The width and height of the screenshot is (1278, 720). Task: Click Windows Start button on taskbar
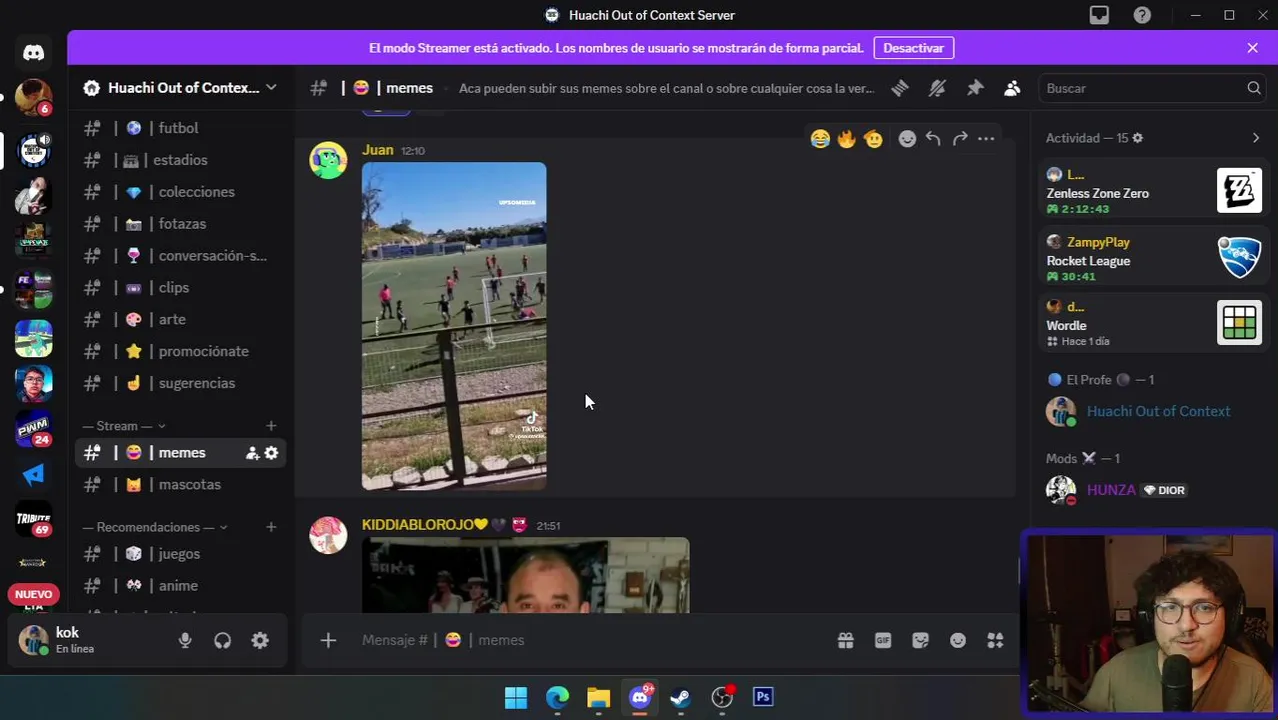tap(516, 698)
